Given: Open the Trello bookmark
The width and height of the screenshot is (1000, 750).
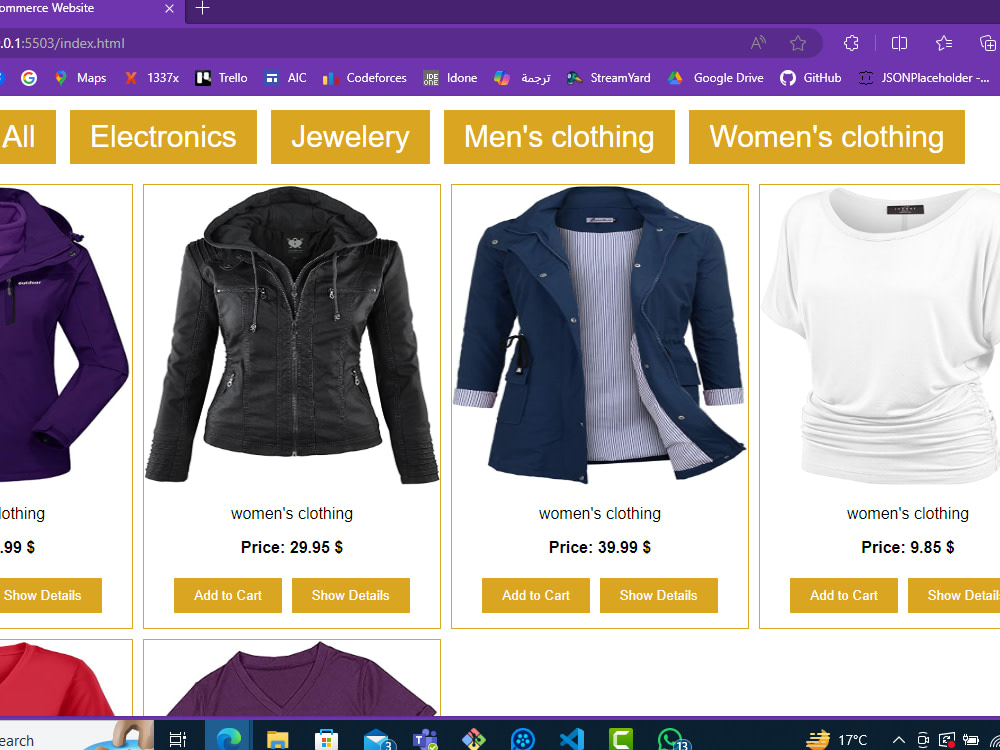Looking at the screenshot, I should [x=221, y=78].
